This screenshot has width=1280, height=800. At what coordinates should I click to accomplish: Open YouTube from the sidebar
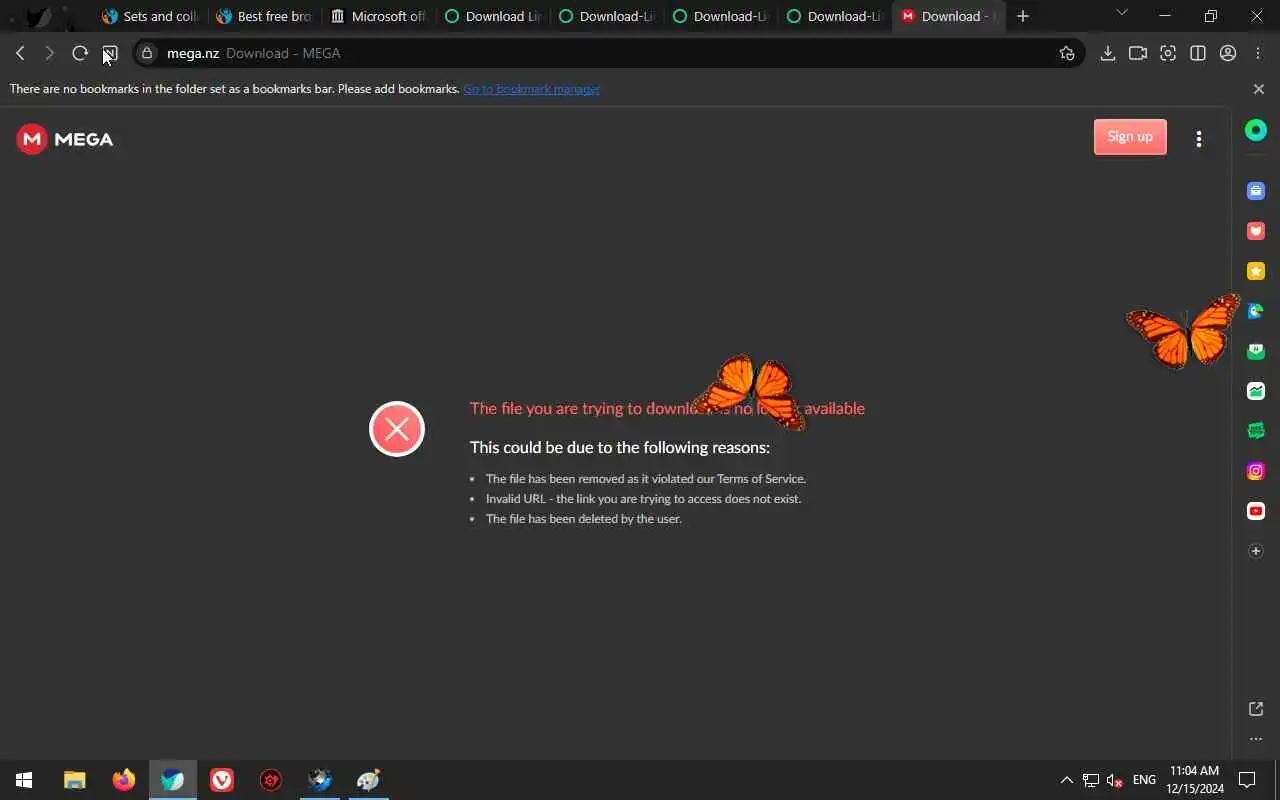pos(1256,511)
